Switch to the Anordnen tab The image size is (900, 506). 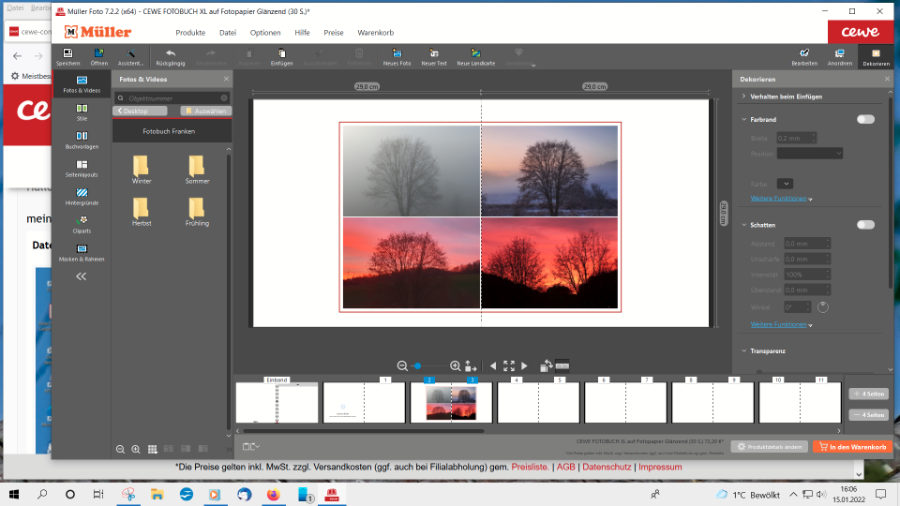(x=840, y=57)
